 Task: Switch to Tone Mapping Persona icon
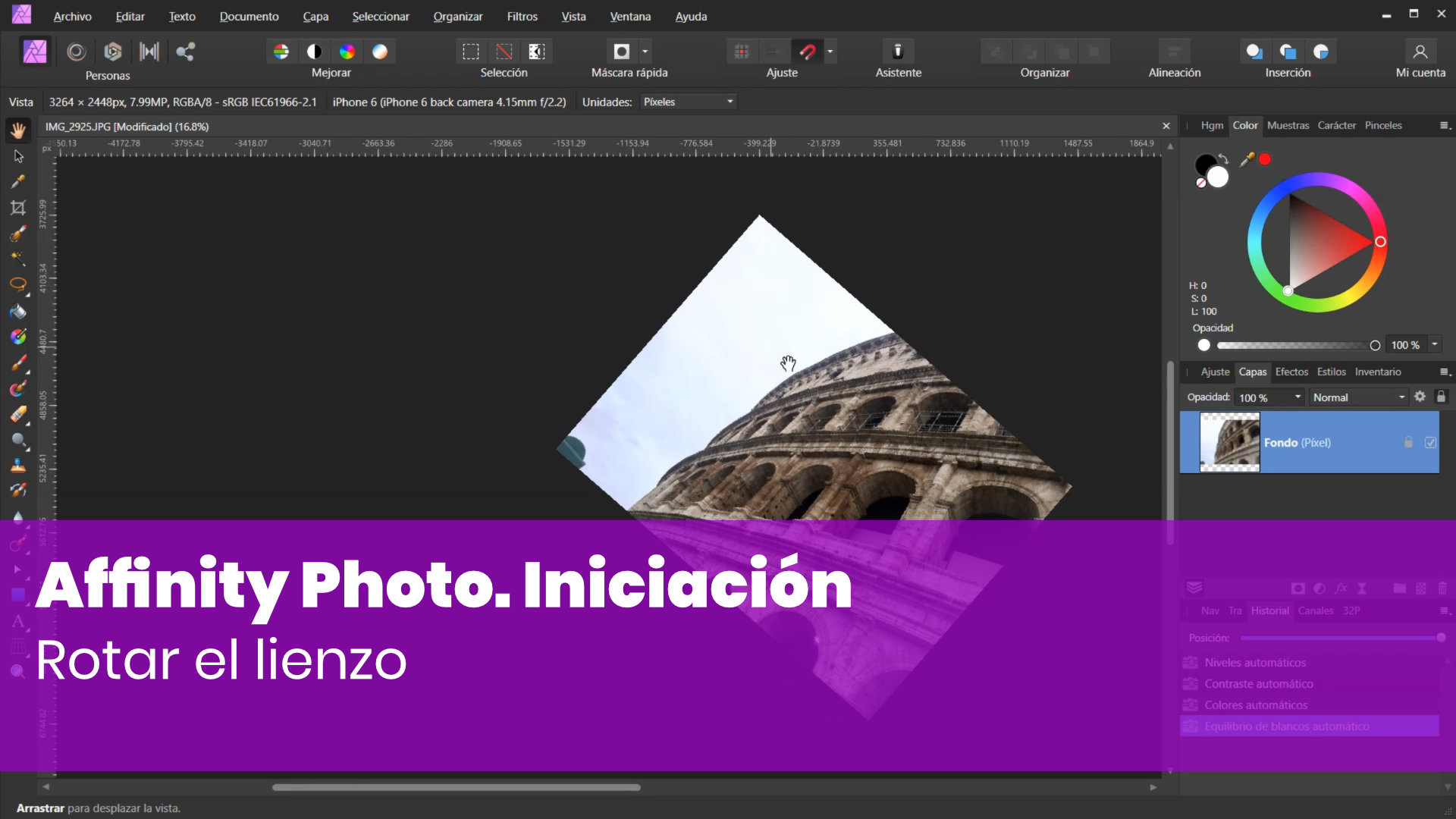[149, 52]
